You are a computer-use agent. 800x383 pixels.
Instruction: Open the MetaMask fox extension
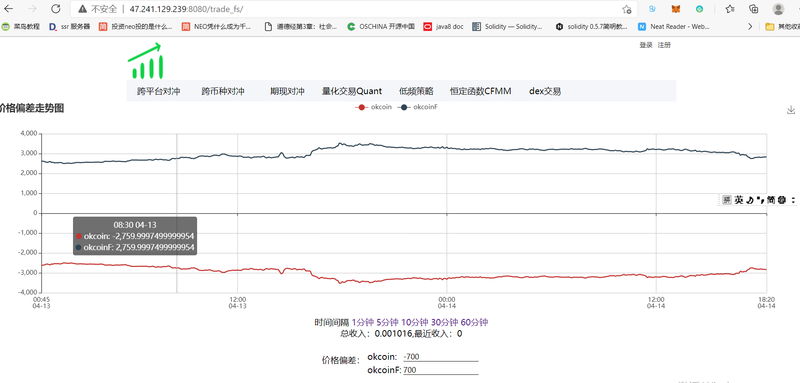coord(676,9)
